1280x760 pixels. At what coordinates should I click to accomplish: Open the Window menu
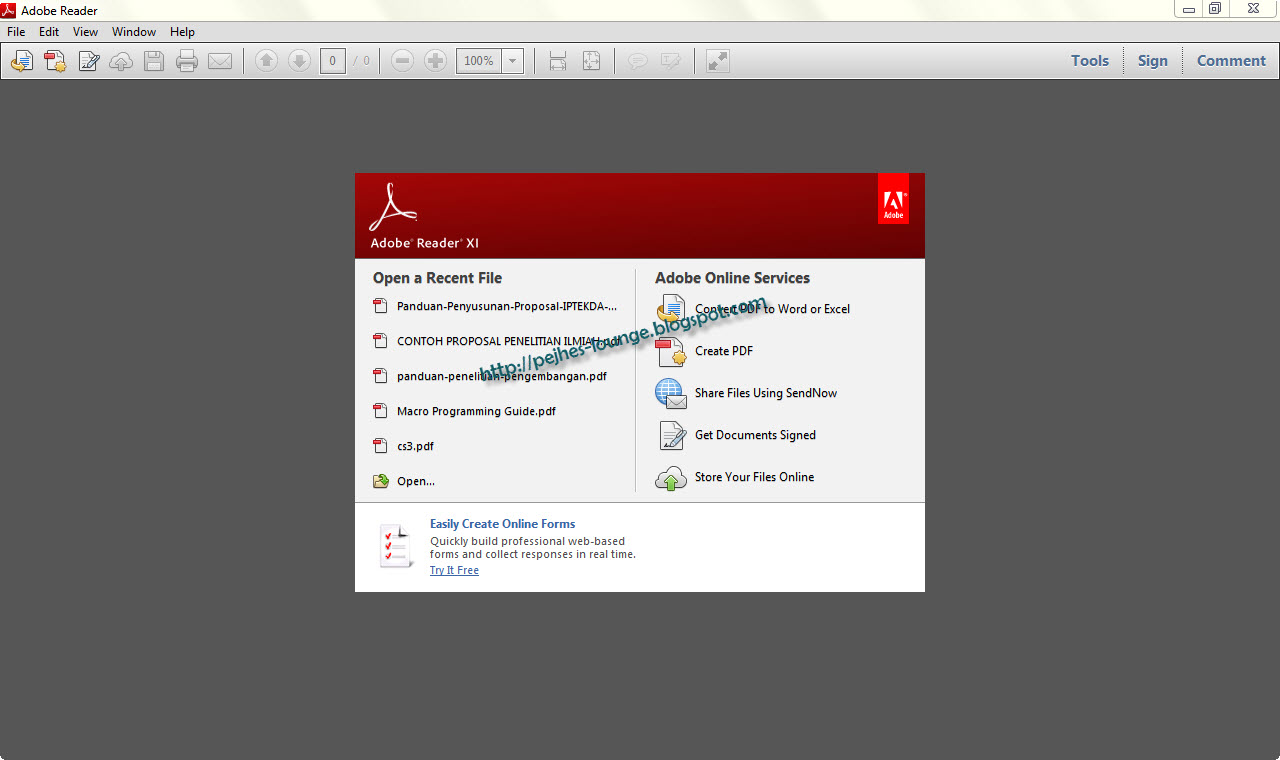[134, 32]
